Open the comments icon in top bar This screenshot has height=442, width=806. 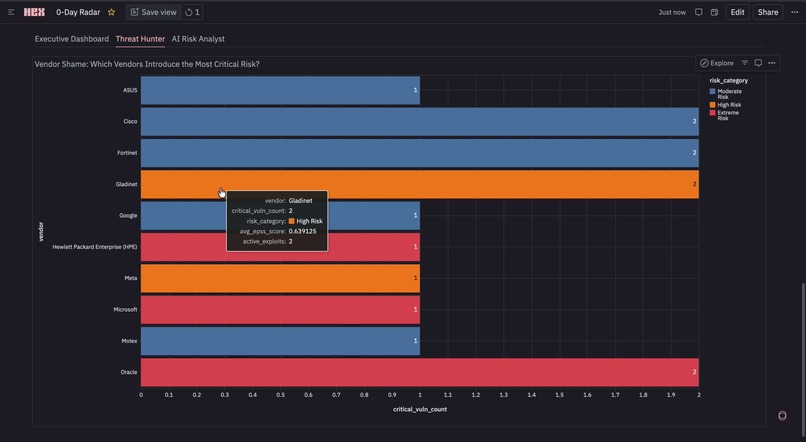pyautogui.click(x=699, y=12)
